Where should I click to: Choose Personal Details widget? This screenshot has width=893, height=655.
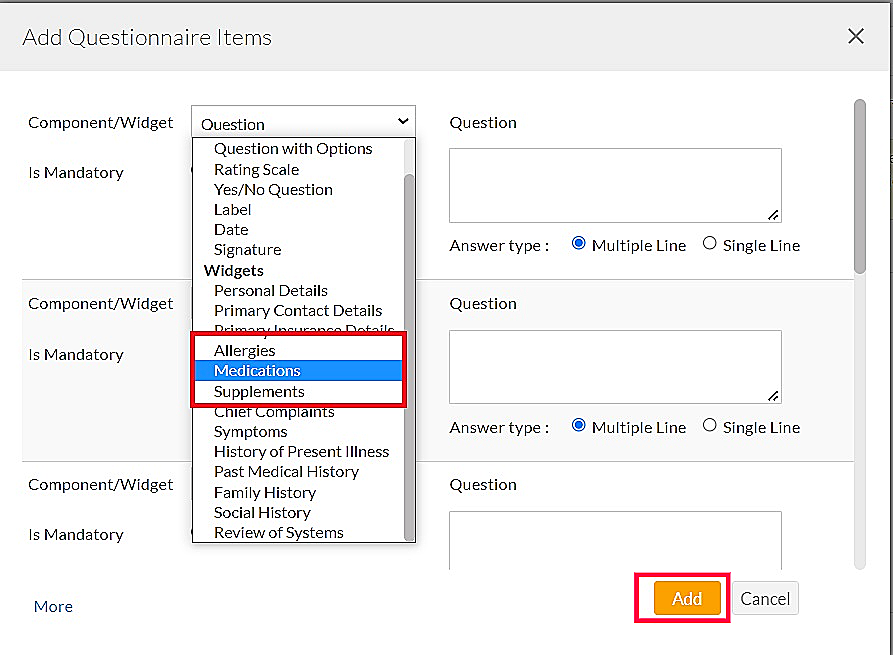270,290
